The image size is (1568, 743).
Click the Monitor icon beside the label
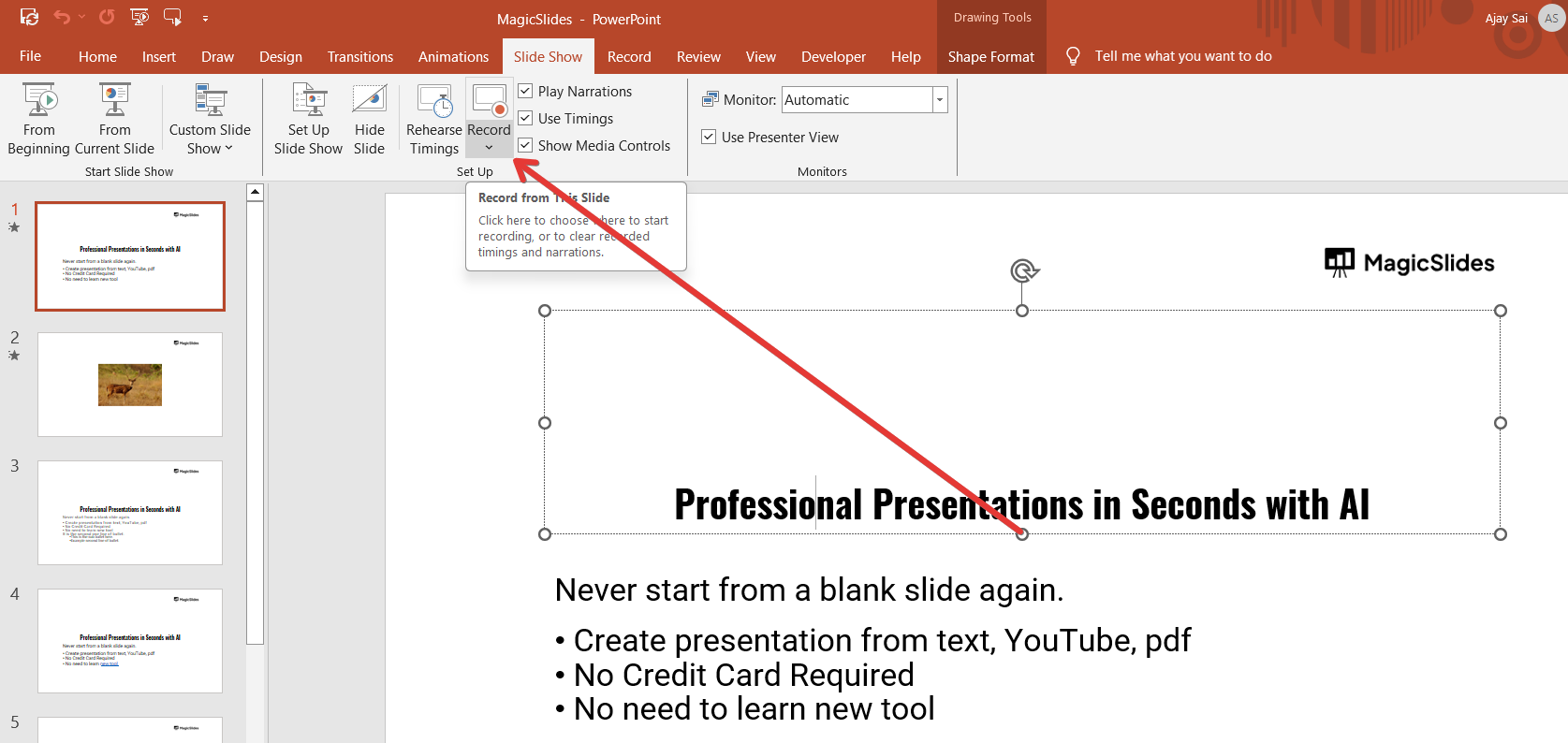711,99
